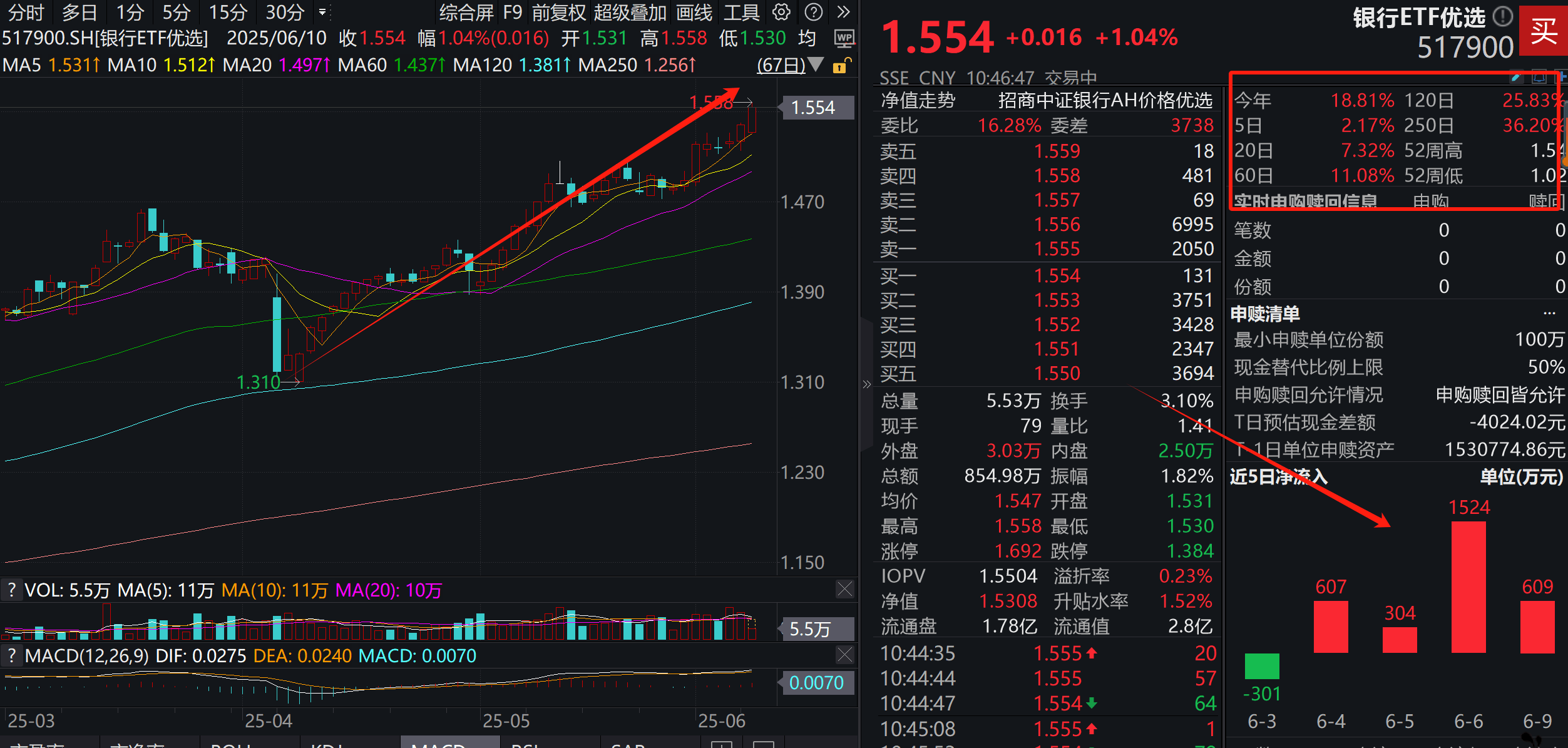Open the 画线 drawing menu
Image resolution: width=1568 pixels, height=748 pixels.
point(694,12)
